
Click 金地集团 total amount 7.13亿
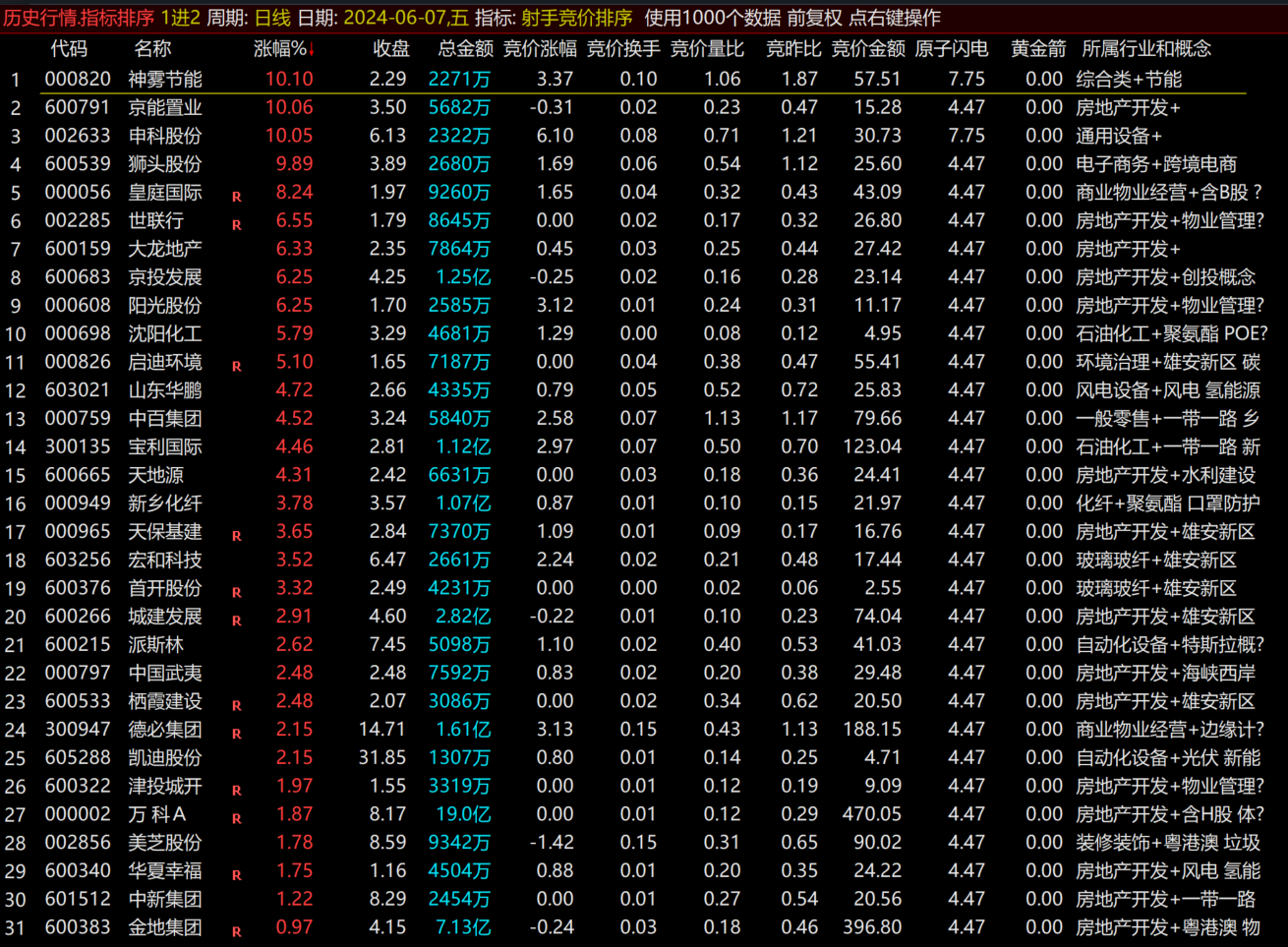(463, 927)
